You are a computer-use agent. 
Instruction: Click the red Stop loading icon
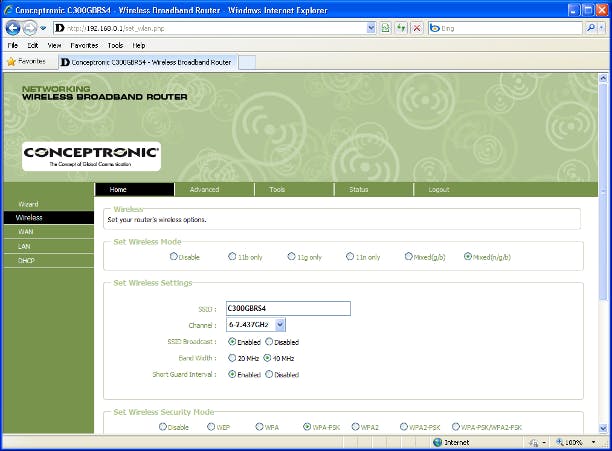pos(417,28)
